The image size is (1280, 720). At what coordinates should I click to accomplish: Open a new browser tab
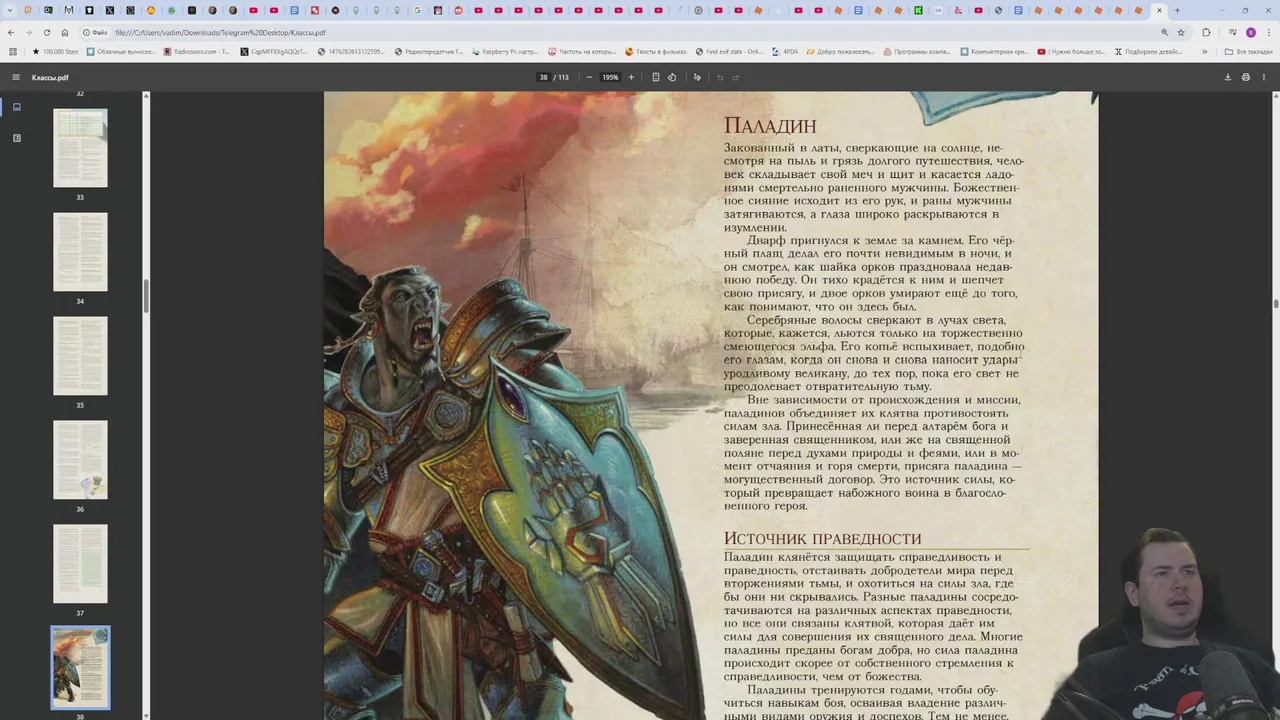[1177, 10]
